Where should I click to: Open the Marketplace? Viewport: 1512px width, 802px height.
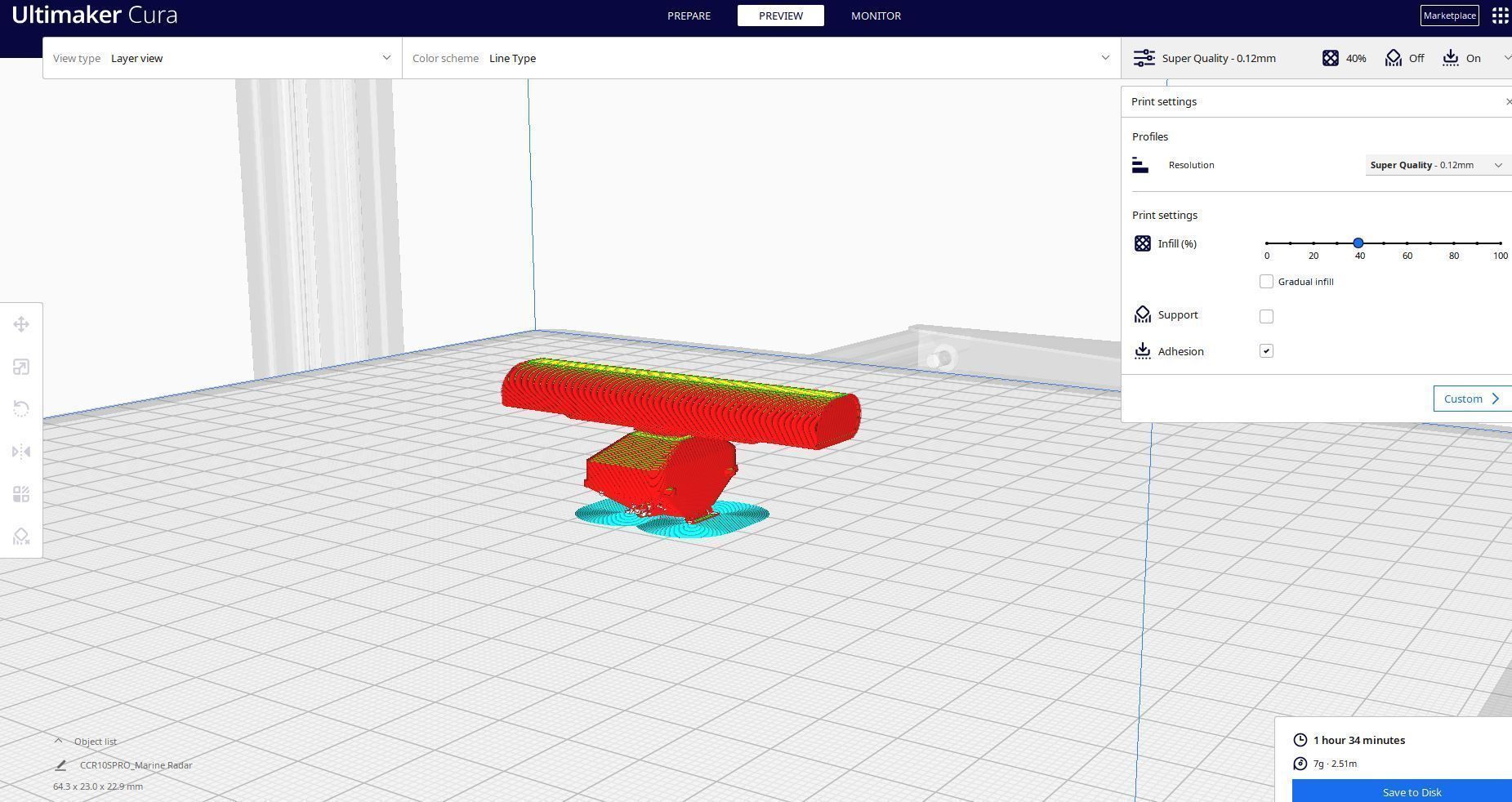coord(1449,16)
